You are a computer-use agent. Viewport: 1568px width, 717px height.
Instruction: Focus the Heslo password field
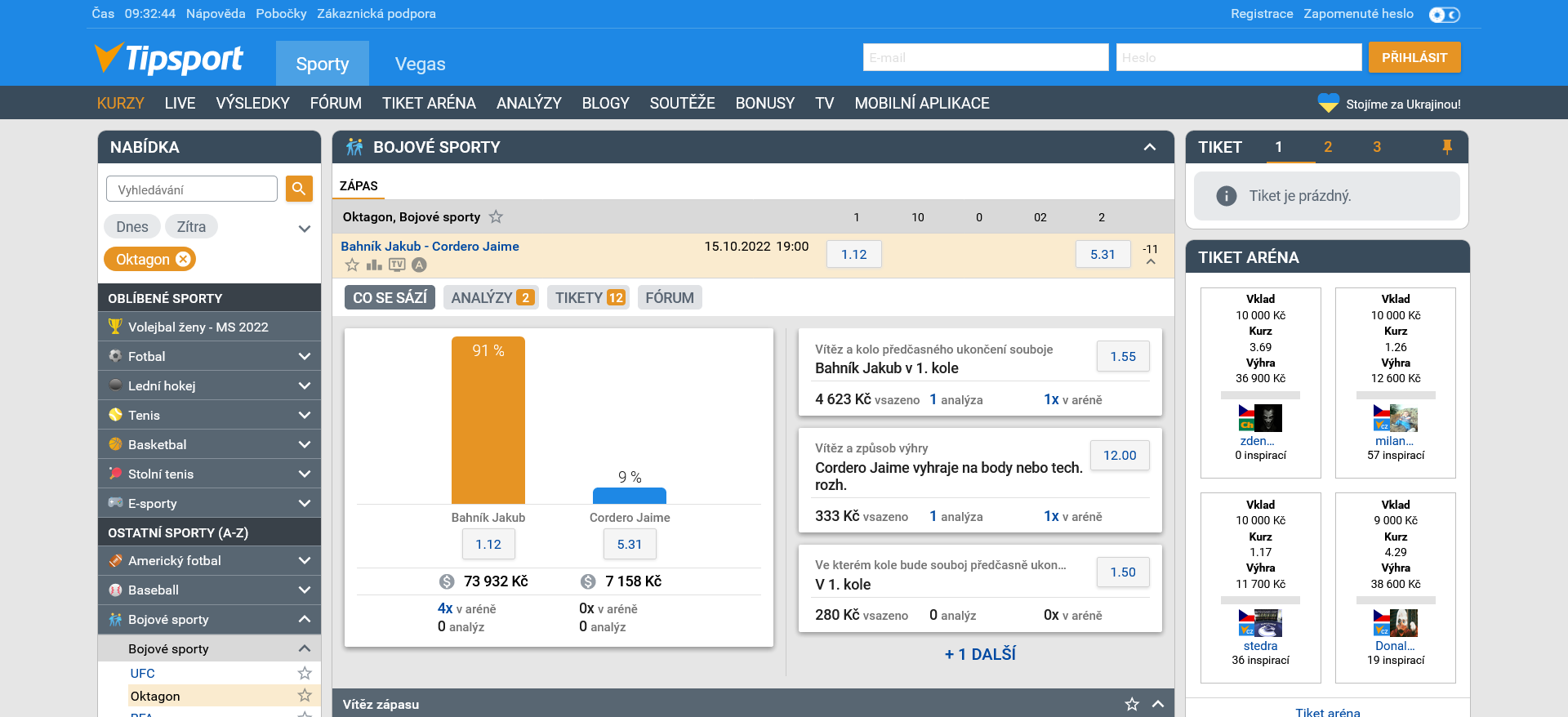[x=1239, y=57]
